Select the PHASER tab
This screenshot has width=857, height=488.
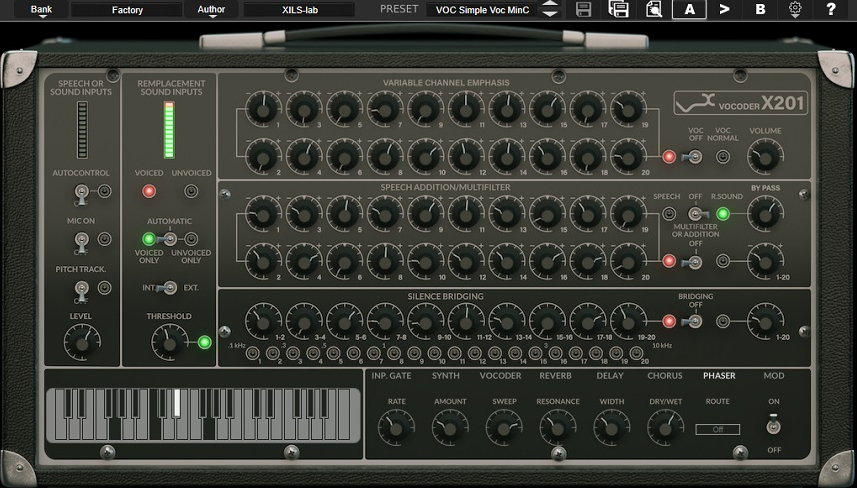coord(719,376)
